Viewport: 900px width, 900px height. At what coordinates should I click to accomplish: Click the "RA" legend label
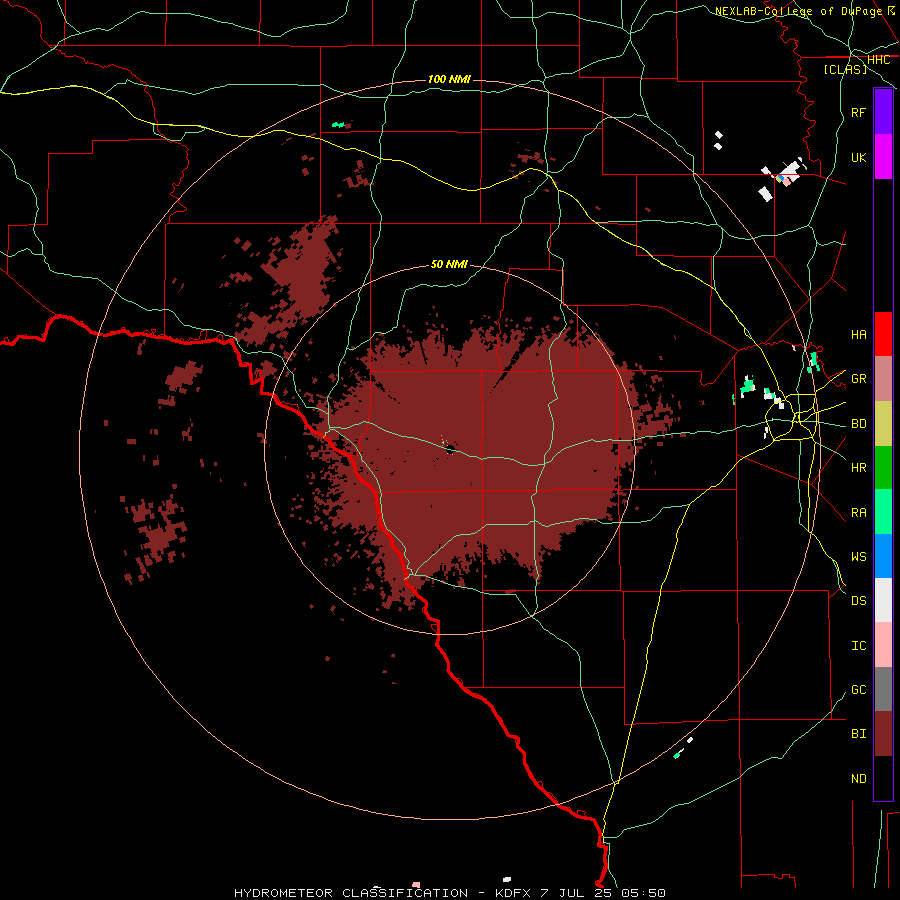[x=858, y=513]
